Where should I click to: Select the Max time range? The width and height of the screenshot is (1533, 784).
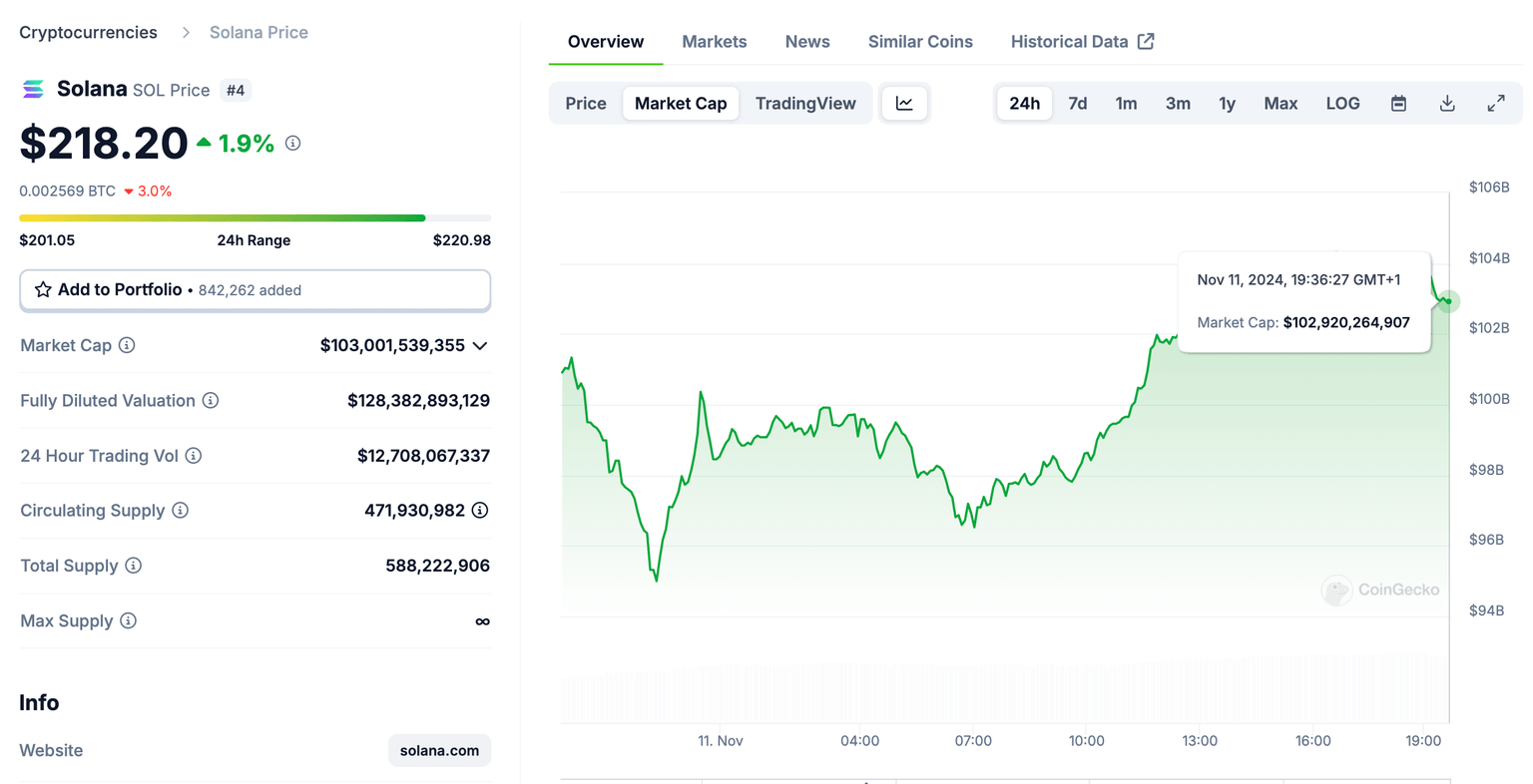(x=1280, y=104)
